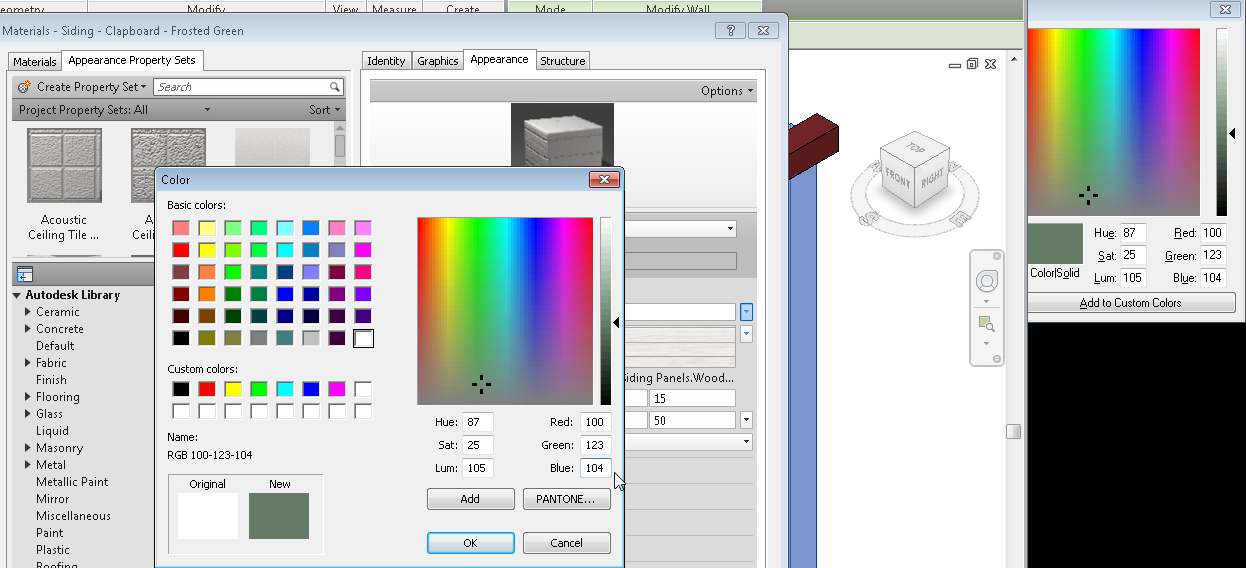Select Miscellaneous in library tree
Viewport: 1246px width, 568px height.
point(73,516)
